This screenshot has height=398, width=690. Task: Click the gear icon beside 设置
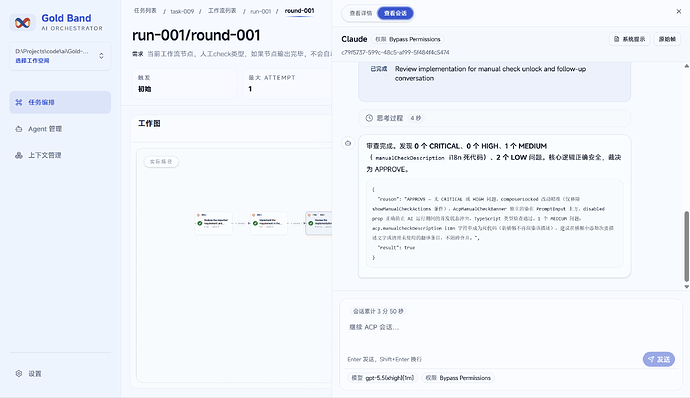tap(19, 373)
